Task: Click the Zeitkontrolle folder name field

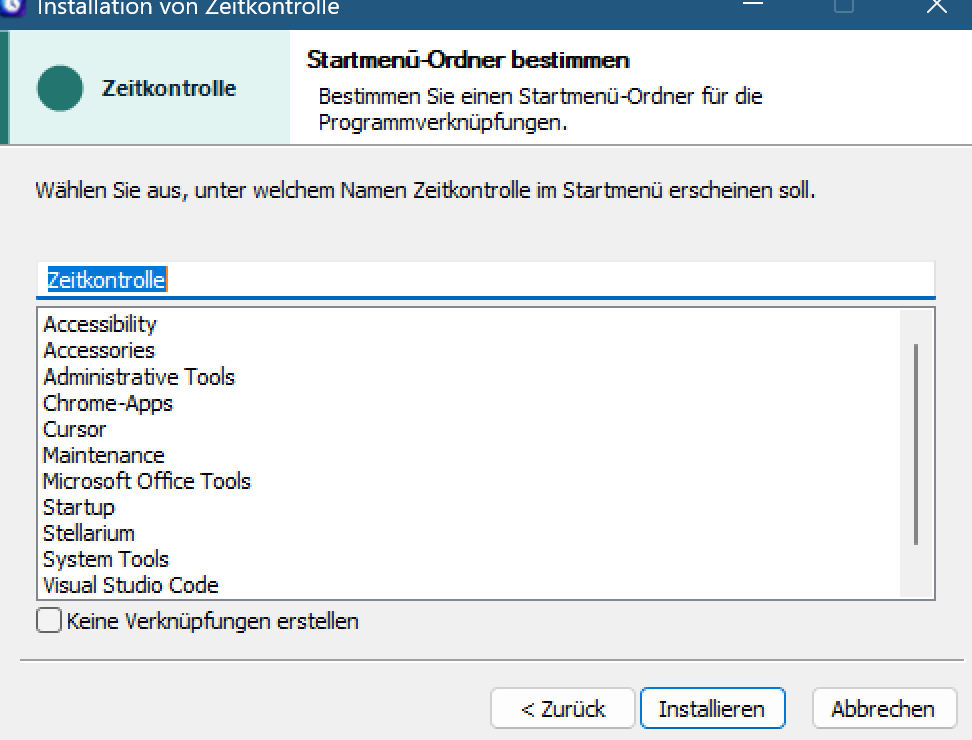Action: pos(485,280)
